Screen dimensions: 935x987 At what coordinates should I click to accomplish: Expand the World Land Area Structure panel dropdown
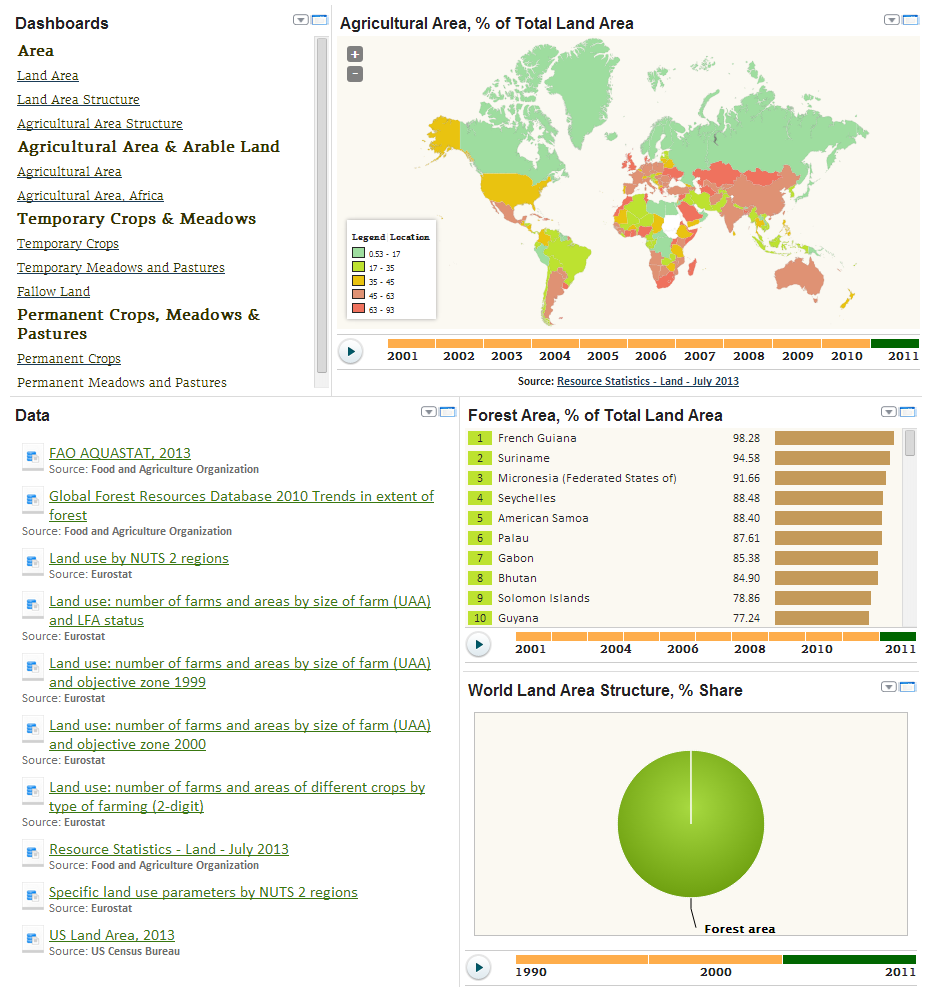tap(889, 687)
